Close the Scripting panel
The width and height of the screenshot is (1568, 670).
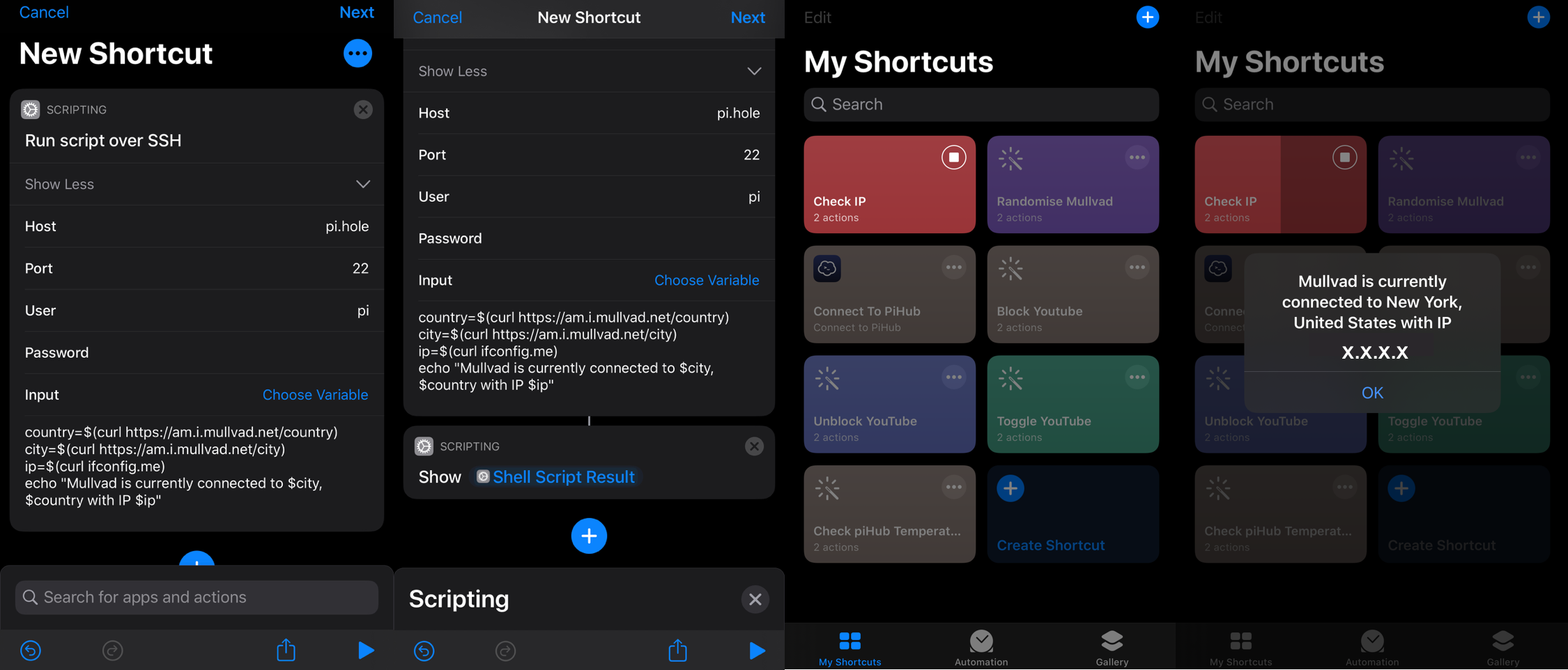[755, 599]
